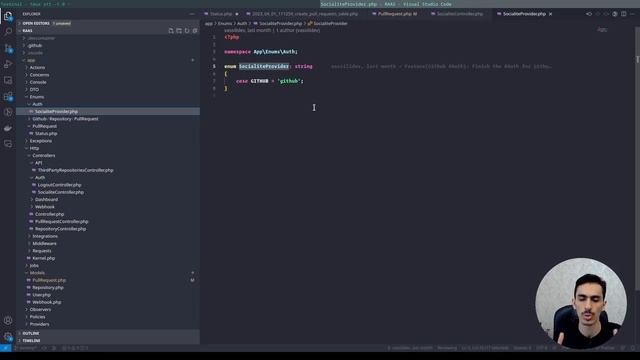
Task: Click the git blame author codelens line
Action: [272, 30]
